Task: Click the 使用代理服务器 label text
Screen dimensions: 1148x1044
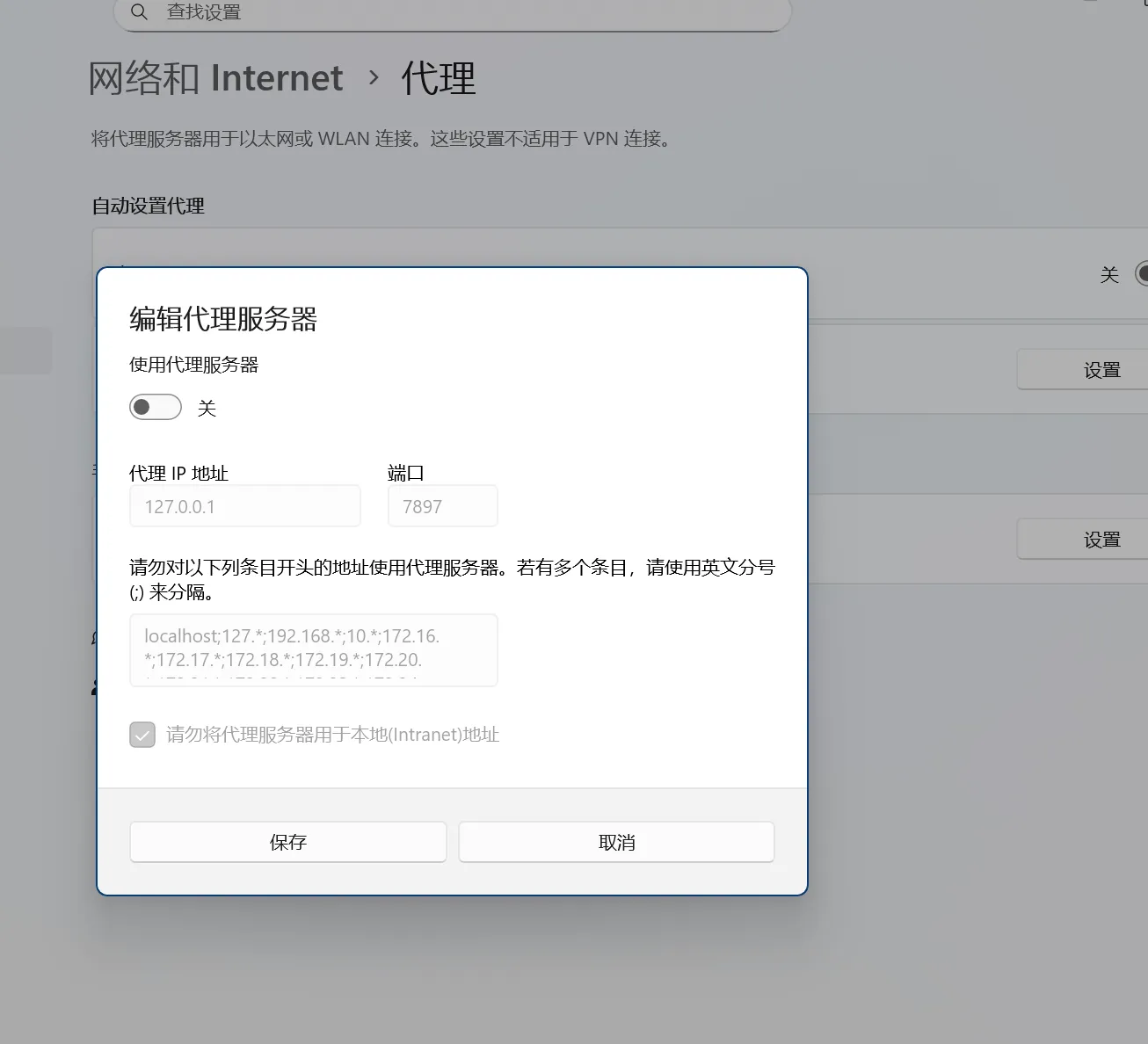Action: click(193, 365)
